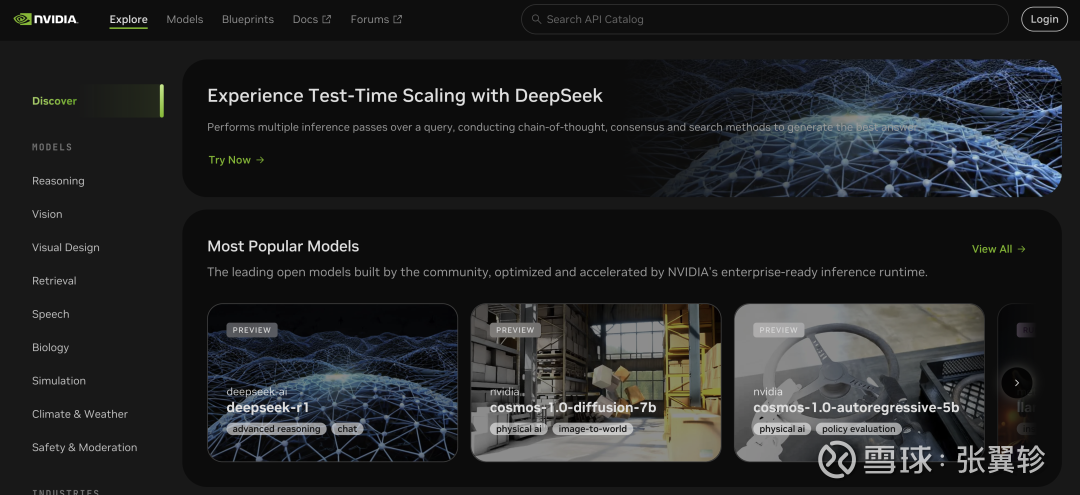The width and height of the screenshot is (1080, 495).
Task: Open the Models tab
Action: tap(185, 19)
